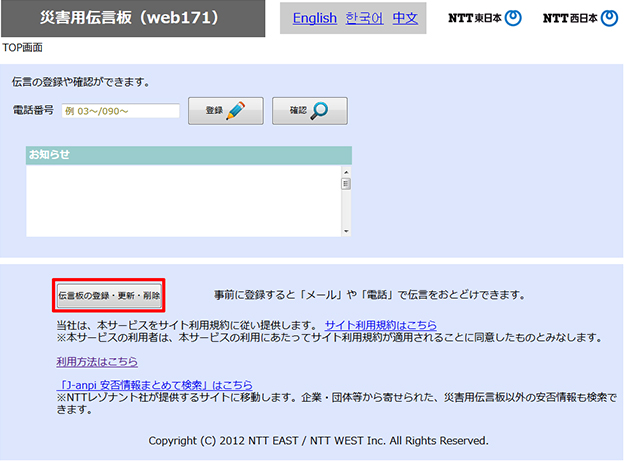This screenshot has width=624, height=461.
Task: Open 伝言板の登録・更新・削除 button
Action: [109, 295]
